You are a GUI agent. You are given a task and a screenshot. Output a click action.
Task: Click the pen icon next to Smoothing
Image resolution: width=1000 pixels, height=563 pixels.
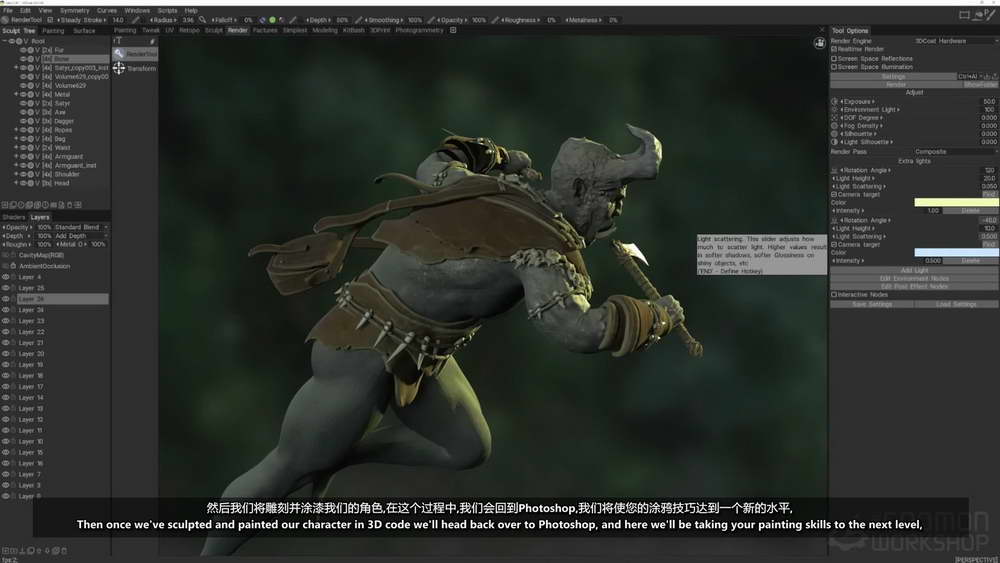pyautogui.click(x=358, y=20)
